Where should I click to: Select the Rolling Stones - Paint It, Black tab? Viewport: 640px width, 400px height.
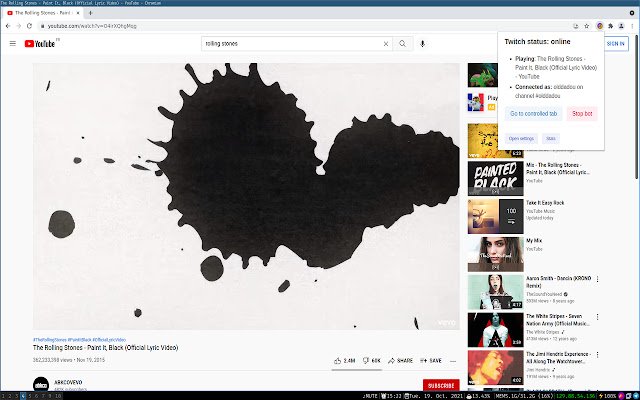[42, 13]
